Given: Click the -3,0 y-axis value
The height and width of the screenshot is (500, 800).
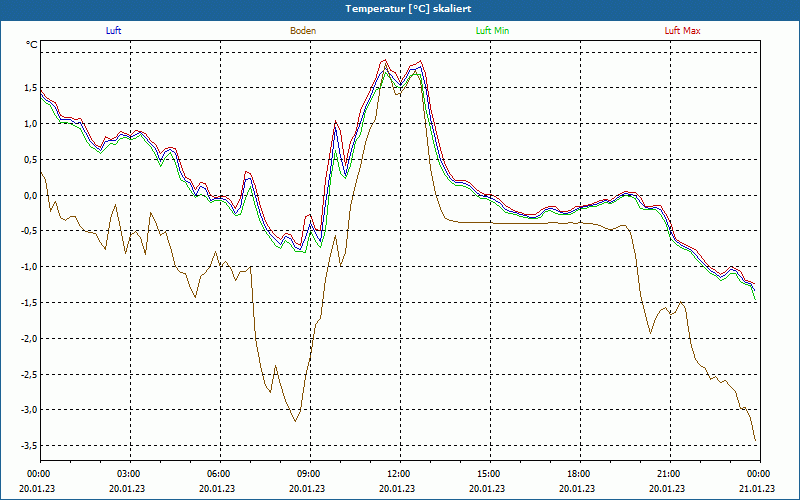Looking at the screenshot, I should (30, 410).
